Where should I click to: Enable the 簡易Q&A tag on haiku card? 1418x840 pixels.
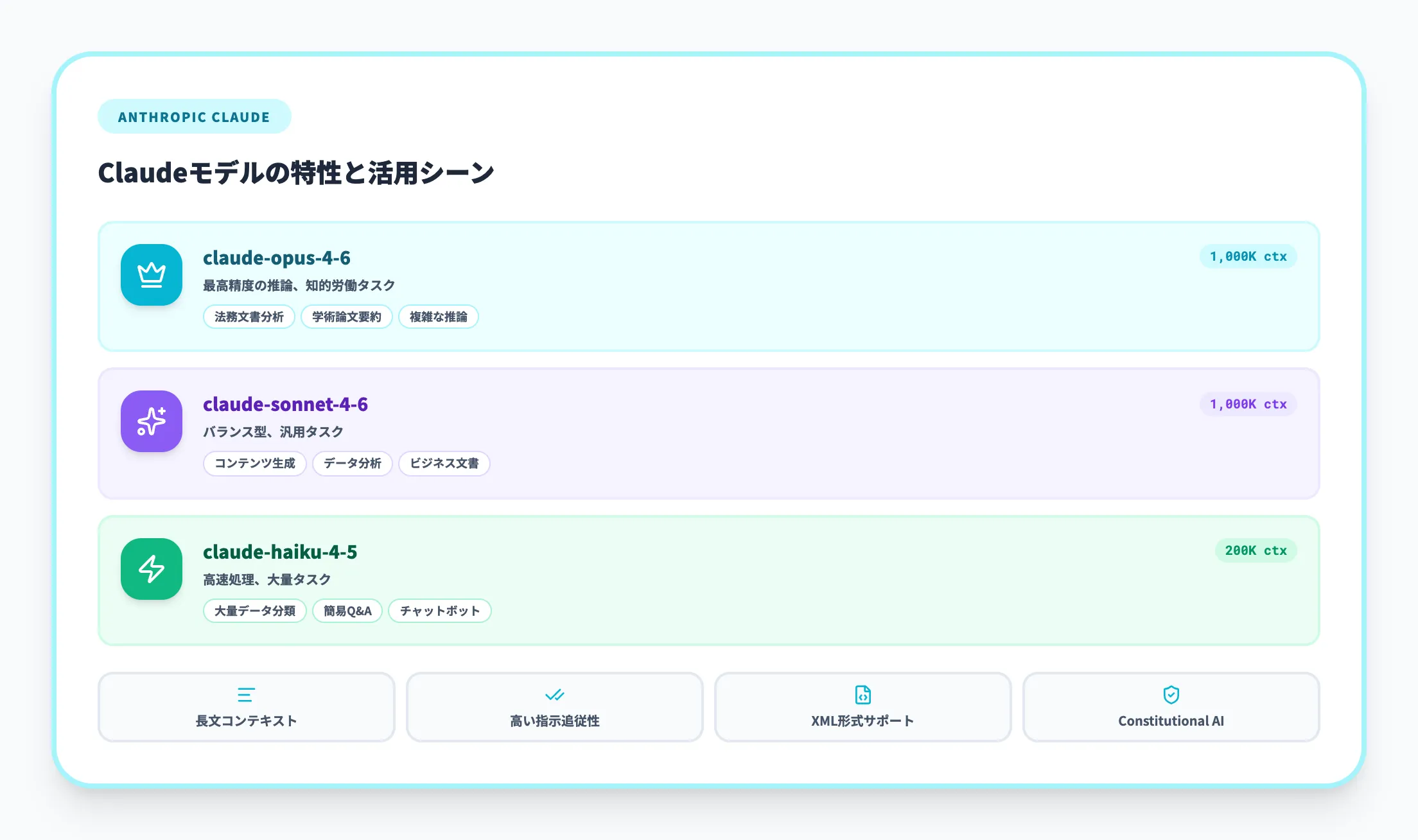(347, 611)
